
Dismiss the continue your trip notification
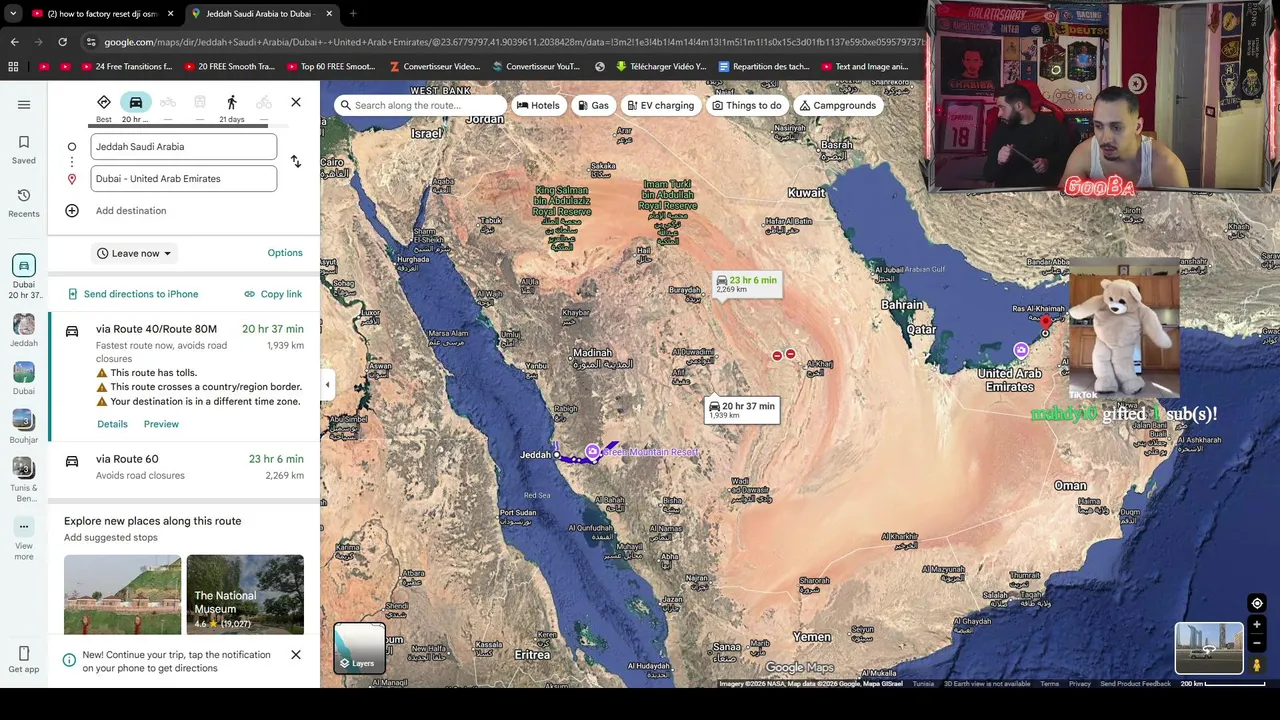click(296, 655)
